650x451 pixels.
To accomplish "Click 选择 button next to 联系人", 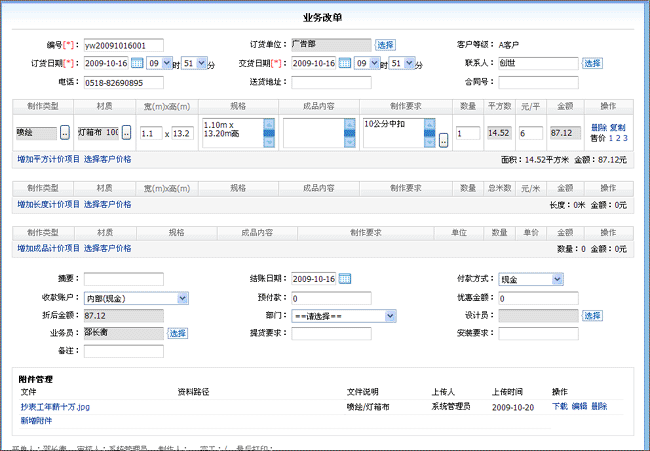I will (x=592, y=63).
